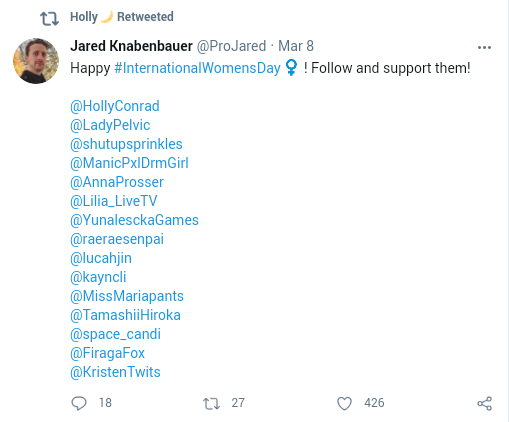Click the @raeraesenpai mention
509x422 pixels.
click(x=117, y=239)
